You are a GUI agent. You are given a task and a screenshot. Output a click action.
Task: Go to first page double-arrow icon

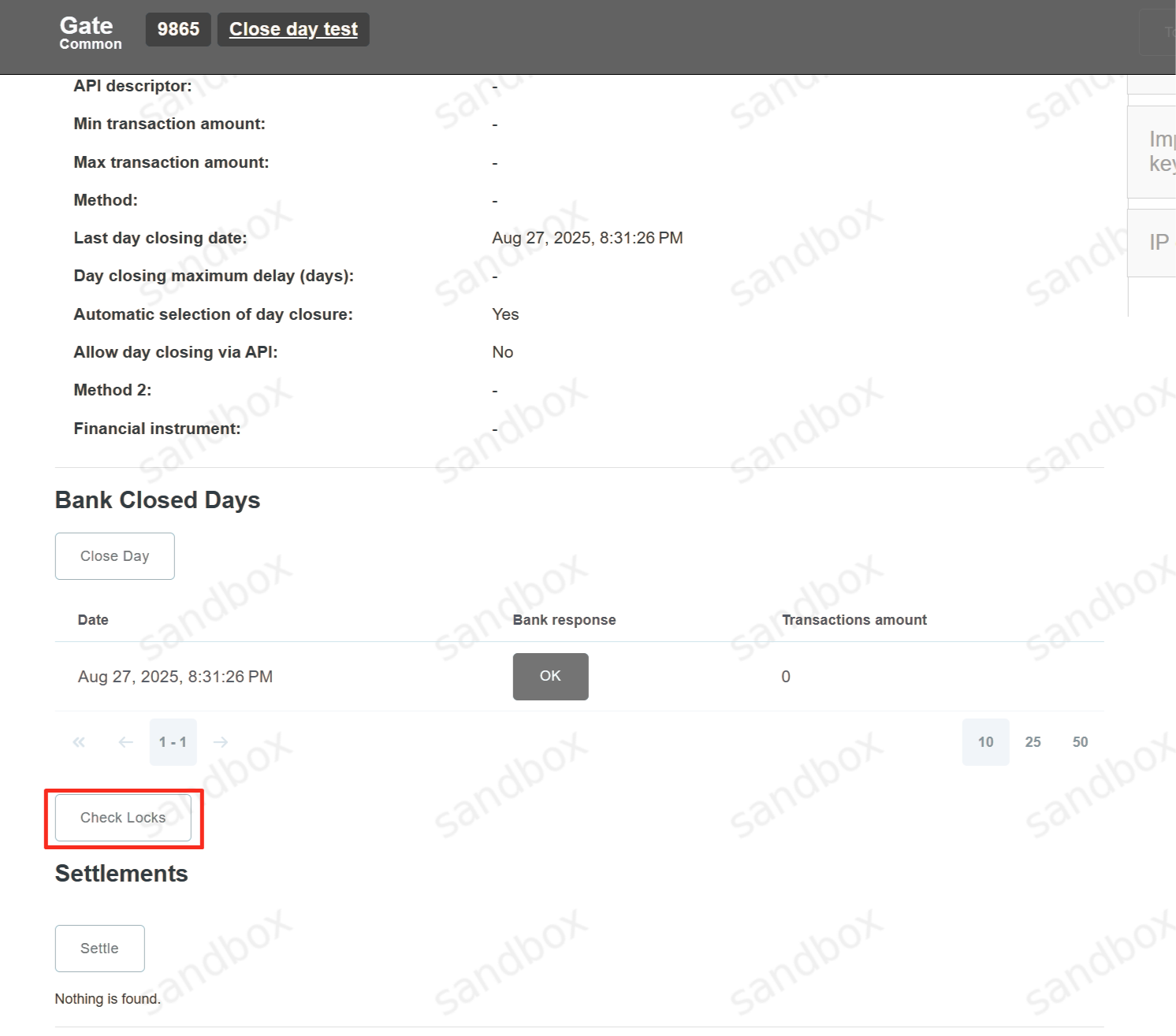click(x=79, y=742)
